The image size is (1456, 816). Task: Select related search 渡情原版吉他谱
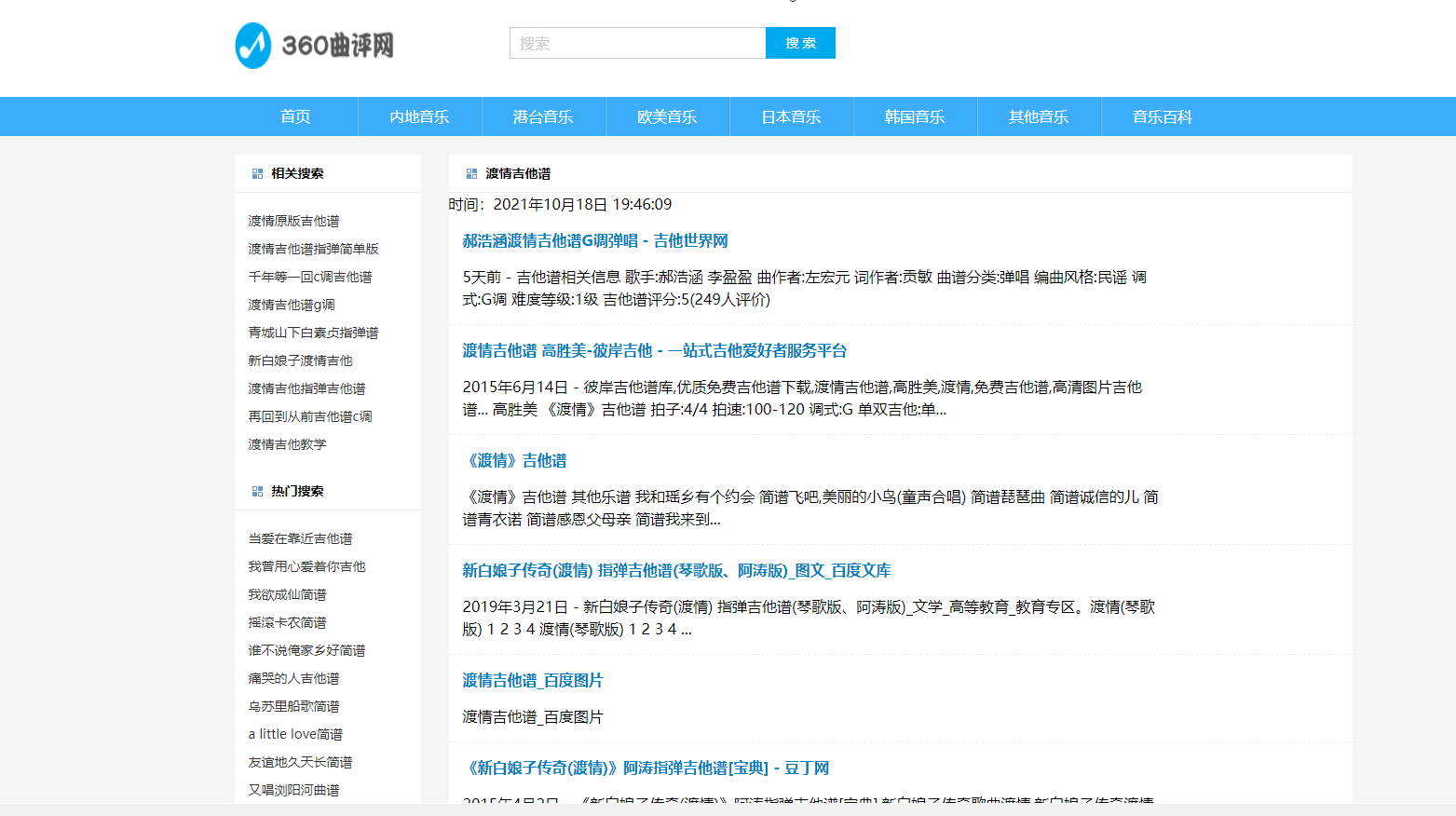coord(293,221)
